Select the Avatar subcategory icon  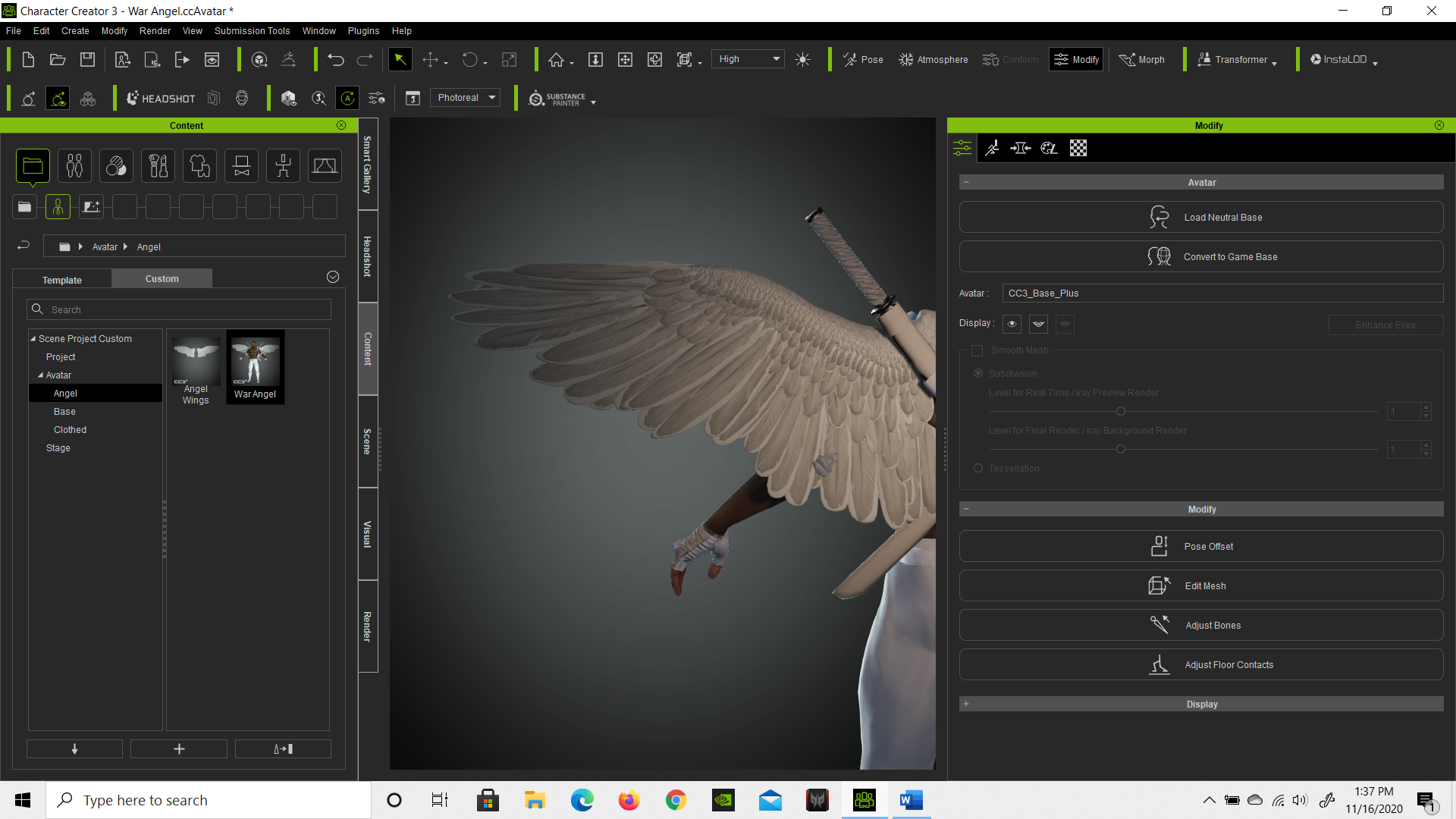[x=58, y=207]
